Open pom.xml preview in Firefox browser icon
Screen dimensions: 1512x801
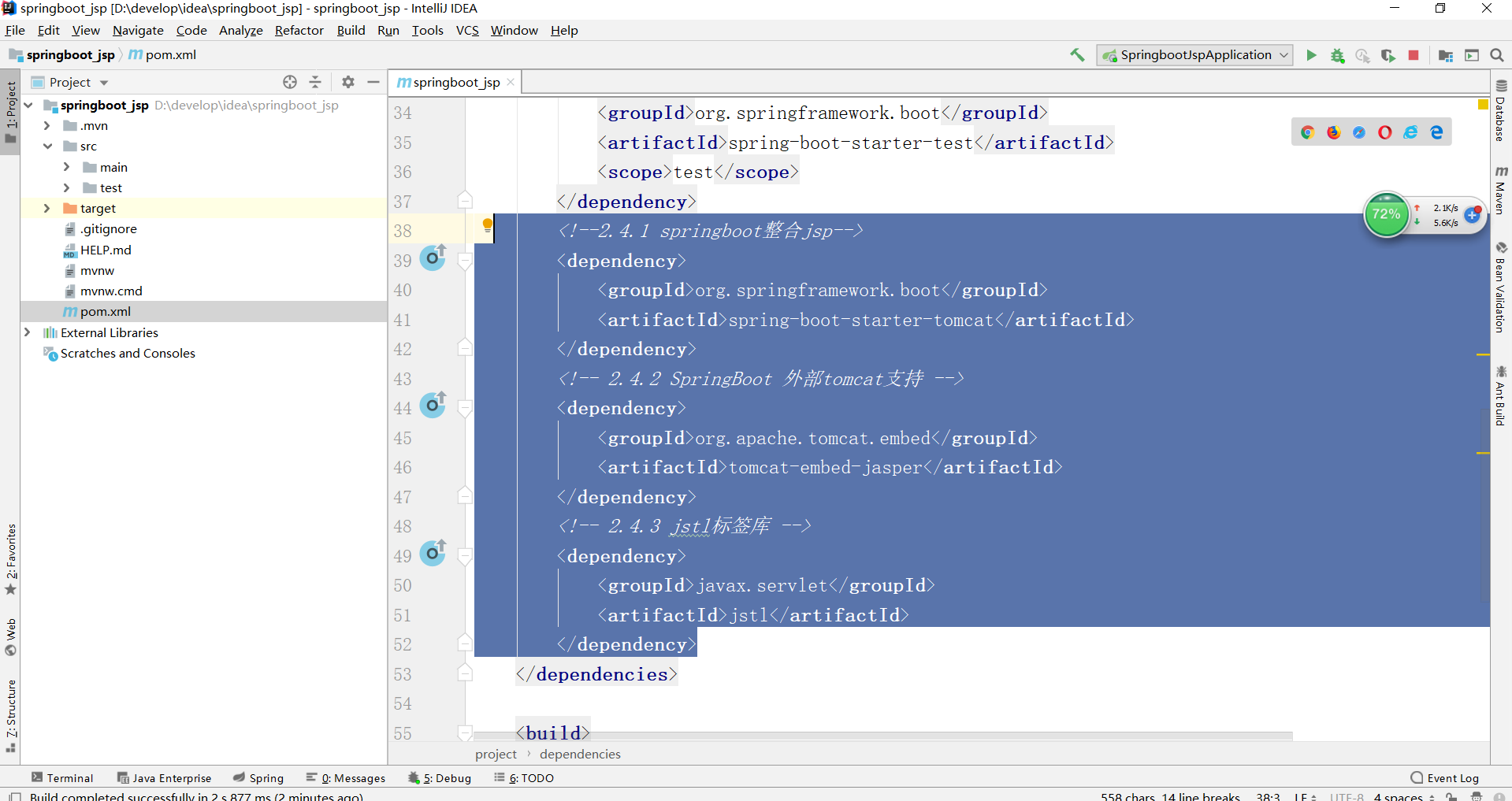(x=1334, y=132)
